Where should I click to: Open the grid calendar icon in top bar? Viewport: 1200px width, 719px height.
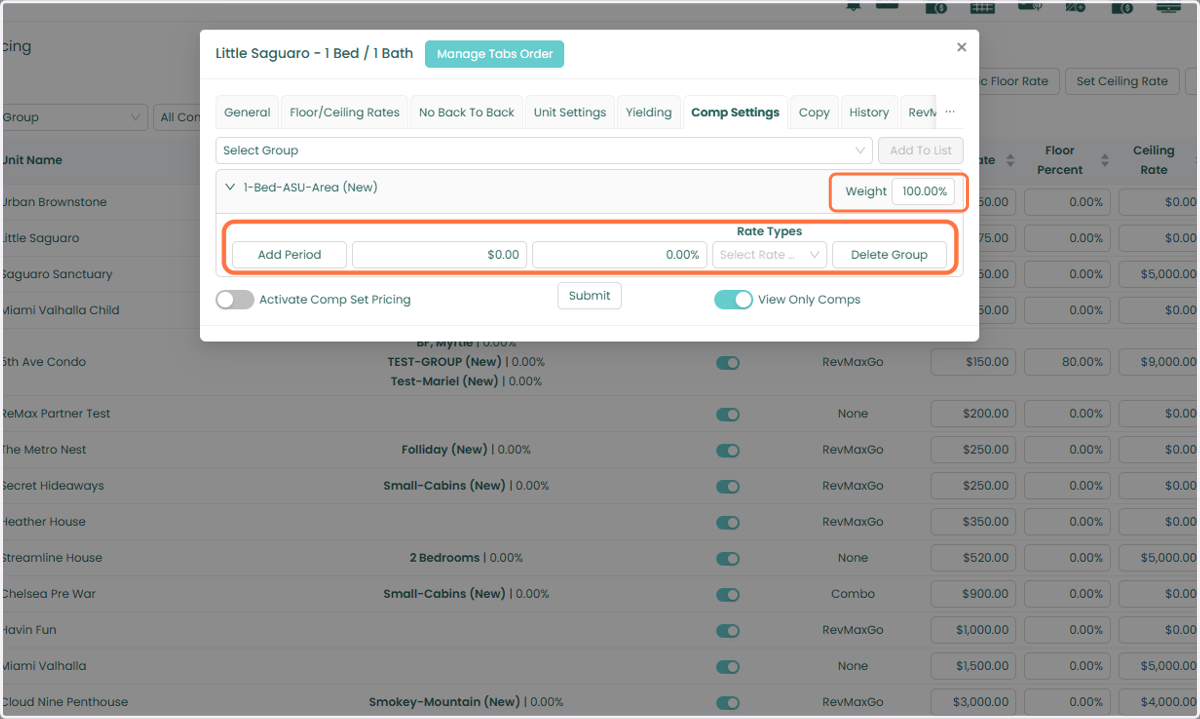[982, 7]
